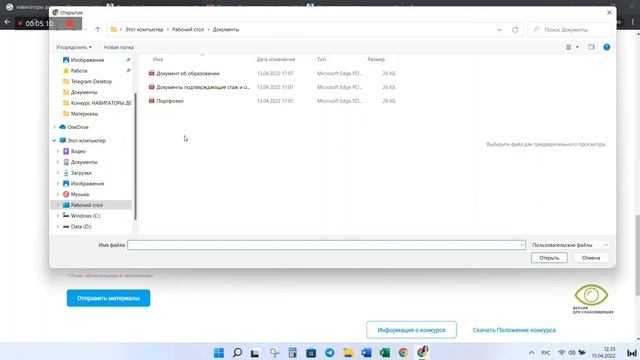Image resolution: width=640 pixels, height=360 pixels.
Task: Toggle the preview pane icon
Action: point(591,47)
